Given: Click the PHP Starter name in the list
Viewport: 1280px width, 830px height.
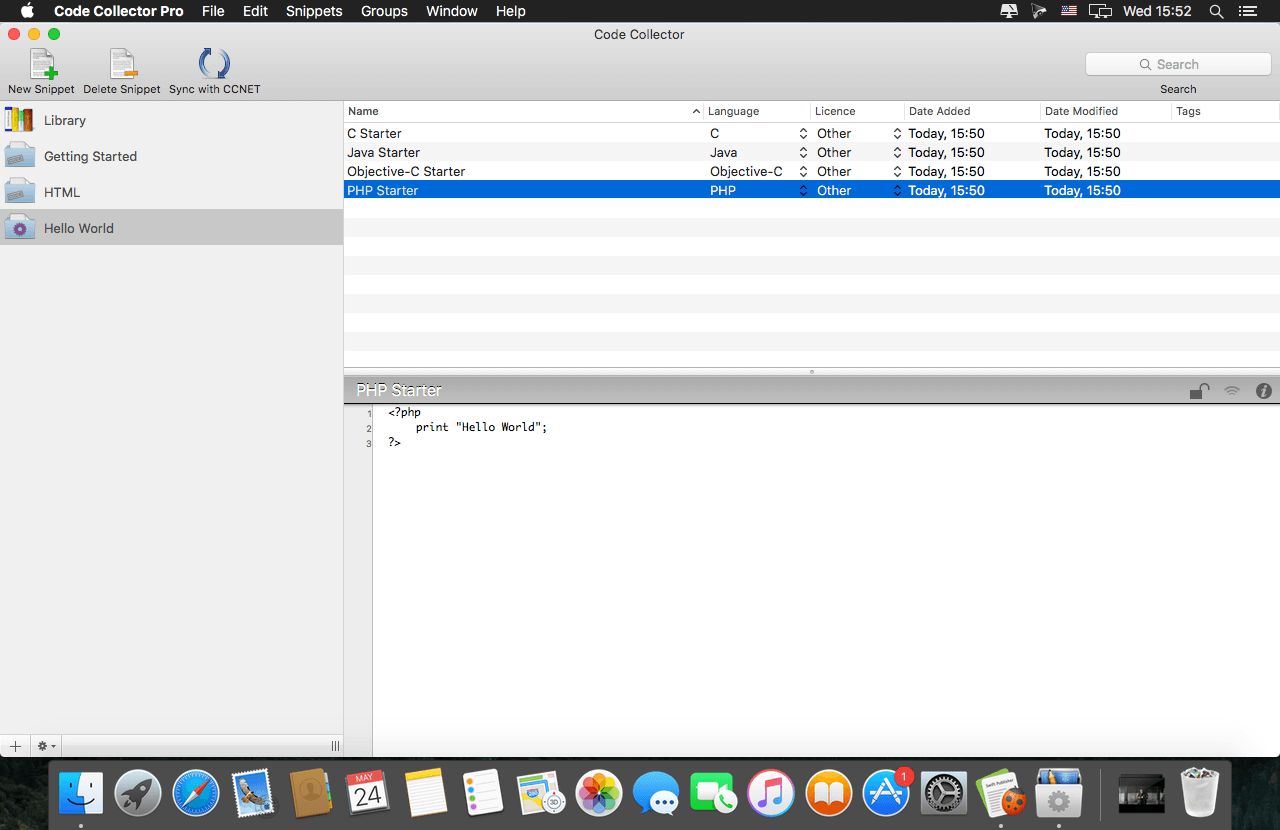Looking at the screenshot, I should pos(383,190).
